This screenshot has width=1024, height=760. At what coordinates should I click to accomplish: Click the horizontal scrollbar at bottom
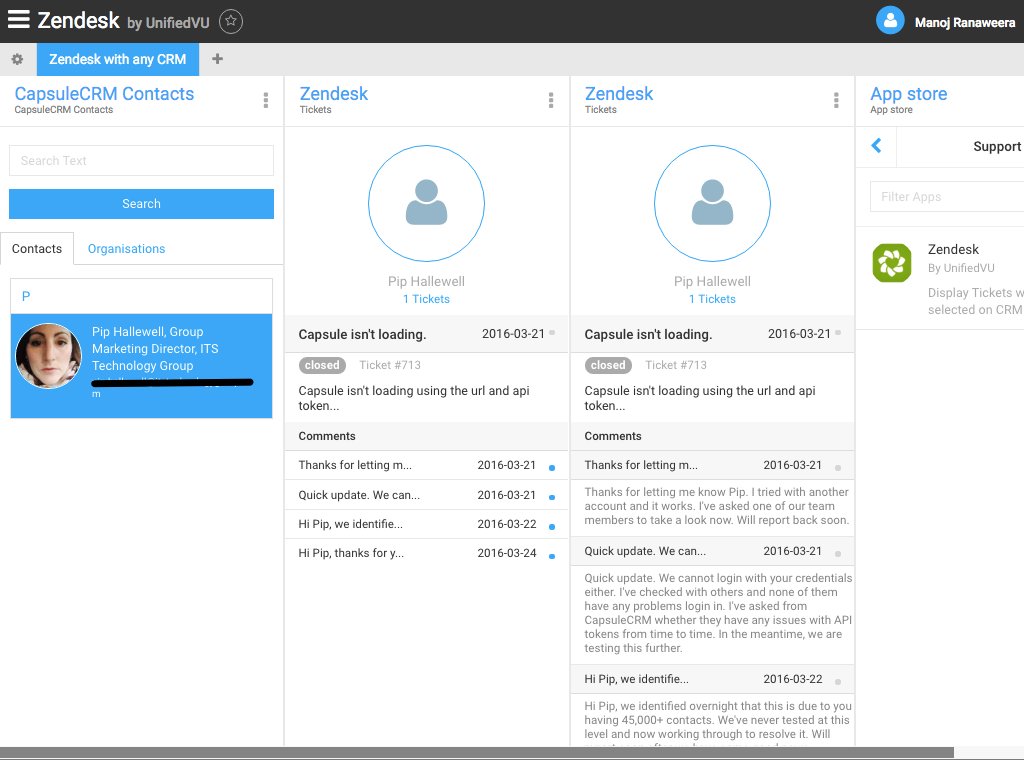click(476, 752)
